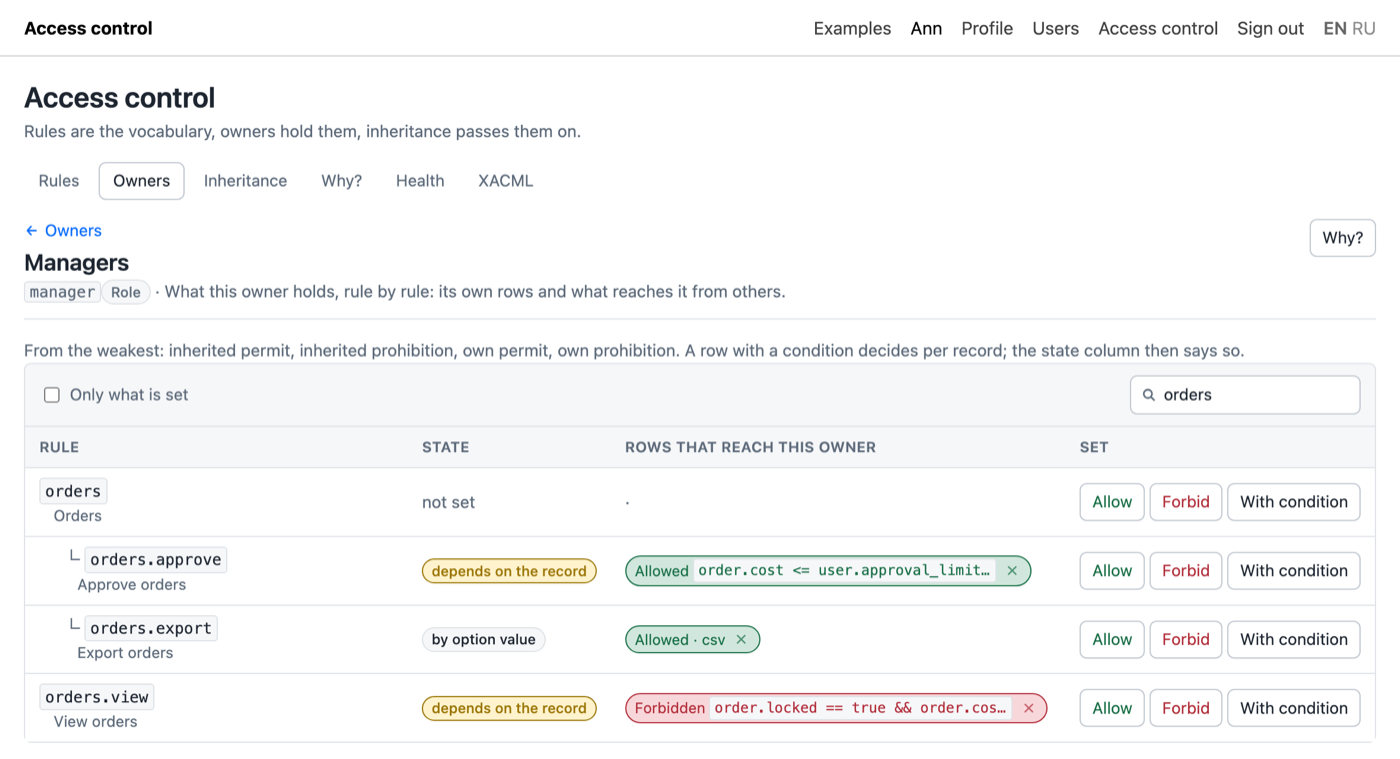Image resolution: width=1400 pixels, height=759 pixels.
Task: Open Examples in the top navigation
Action: tap(852, 29)
